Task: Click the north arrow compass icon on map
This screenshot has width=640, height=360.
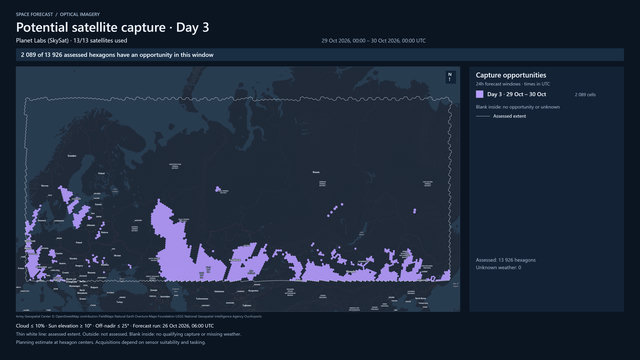Action: tap(450, 77)
